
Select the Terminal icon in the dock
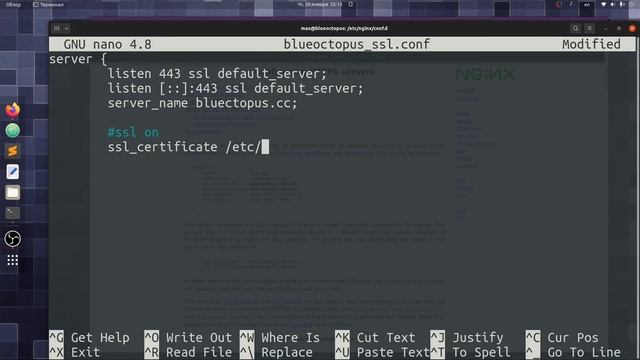click(13, 213)
